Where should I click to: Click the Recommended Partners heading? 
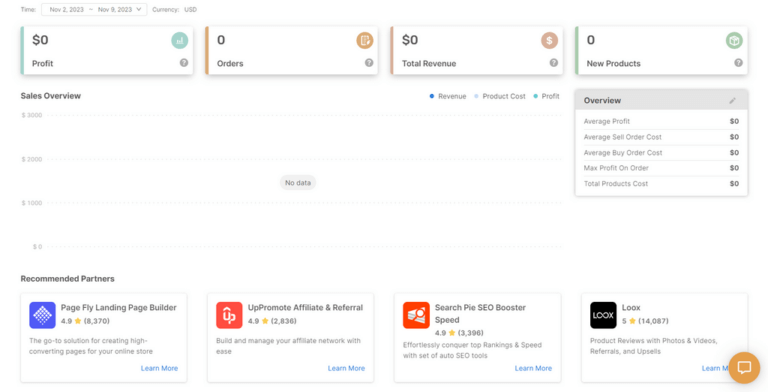click(68, 279)
